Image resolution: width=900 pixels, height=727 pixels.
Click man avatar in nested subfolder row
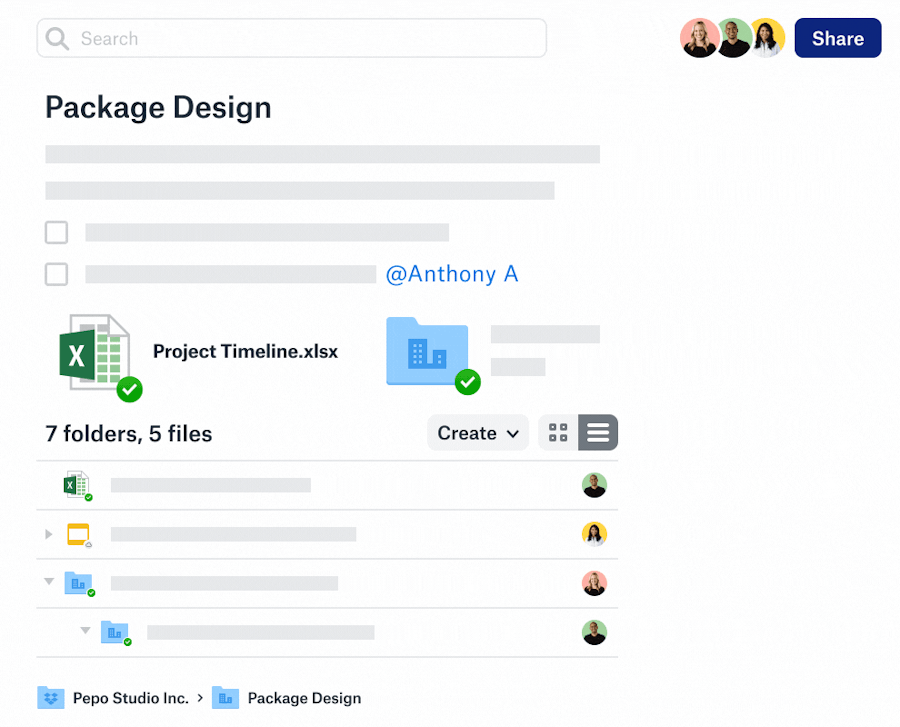594,632
